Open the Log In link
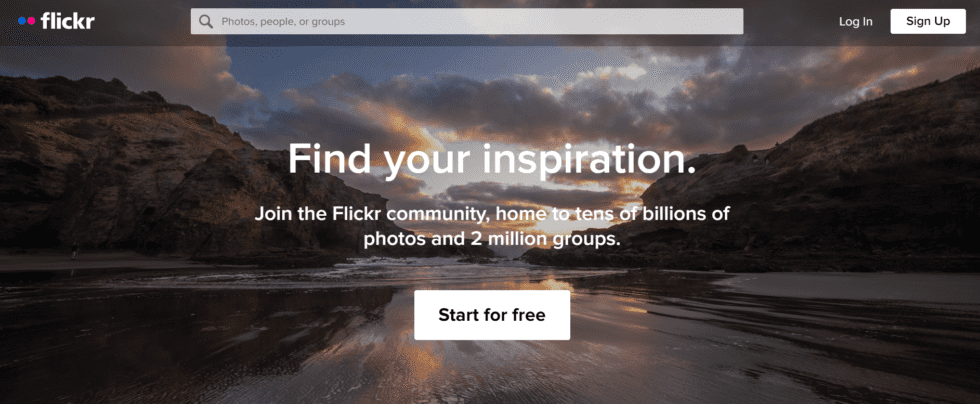The height and width of the screenshot is (404, 980). [x=856, y=21]
